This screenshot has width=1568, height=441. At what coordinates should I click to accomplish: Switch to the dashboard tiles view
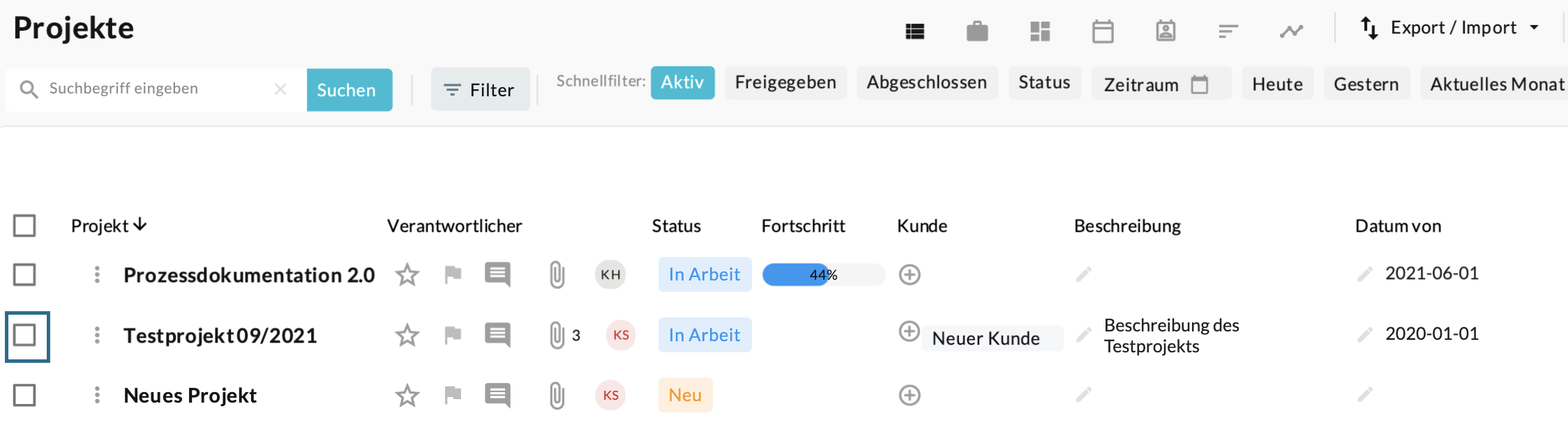click(1040, 31)
